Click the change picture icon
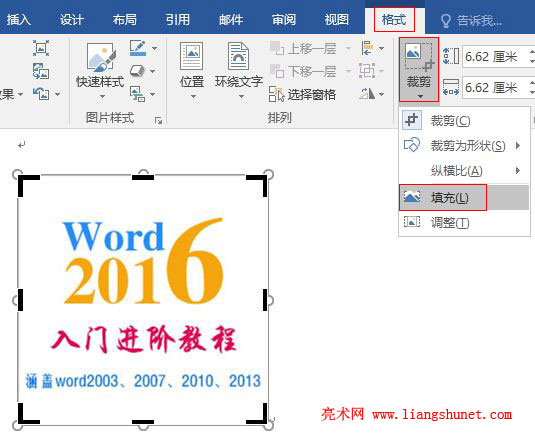 (41, 71)
